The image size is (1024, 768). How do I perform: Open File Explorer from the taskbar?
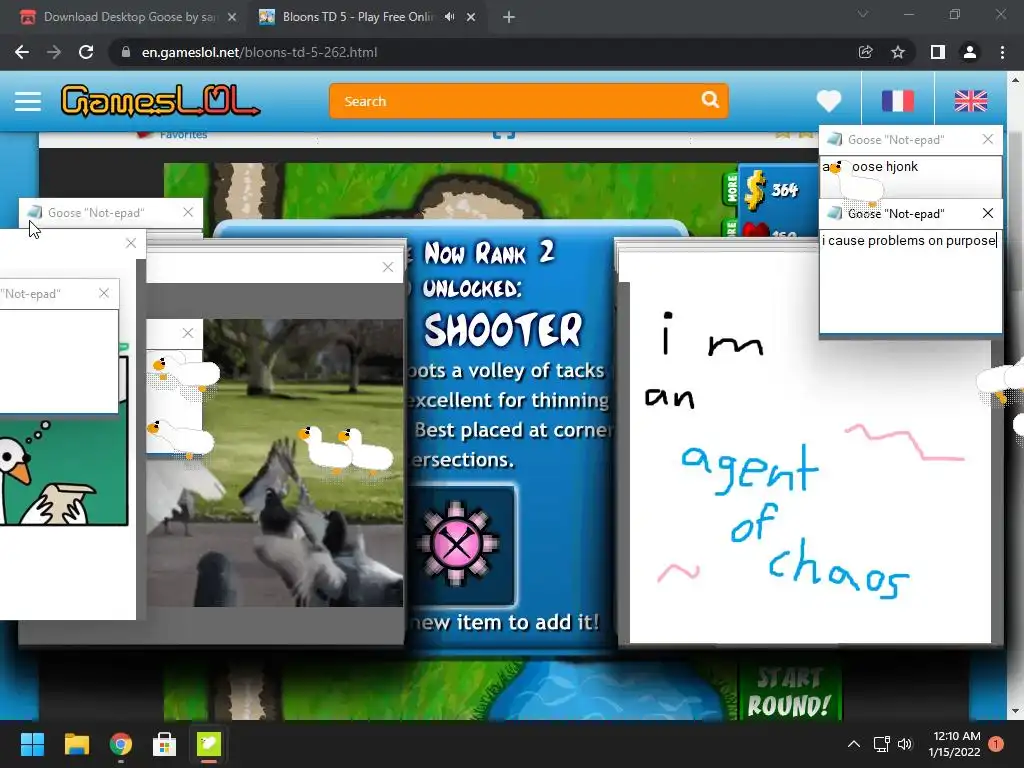76,744
